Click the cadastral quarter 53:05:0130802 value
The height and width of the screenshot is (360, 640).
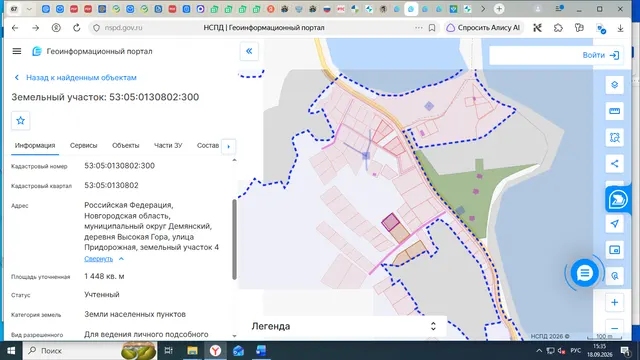tap(111, 185)
